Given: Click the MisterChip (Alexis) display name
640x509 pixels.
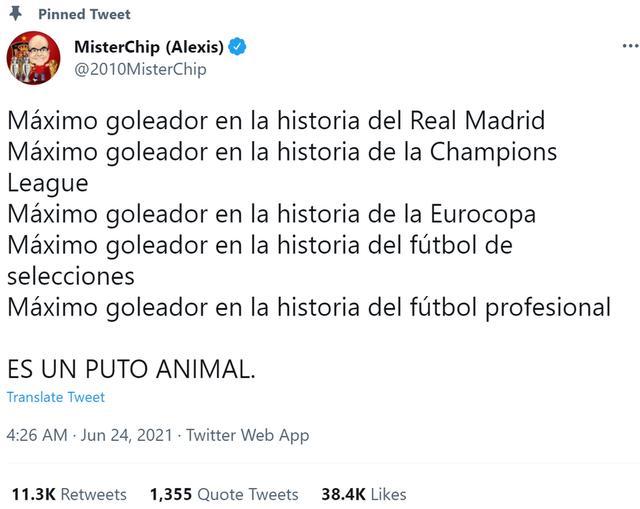Looking at the screenshot, I should [150, 47].
